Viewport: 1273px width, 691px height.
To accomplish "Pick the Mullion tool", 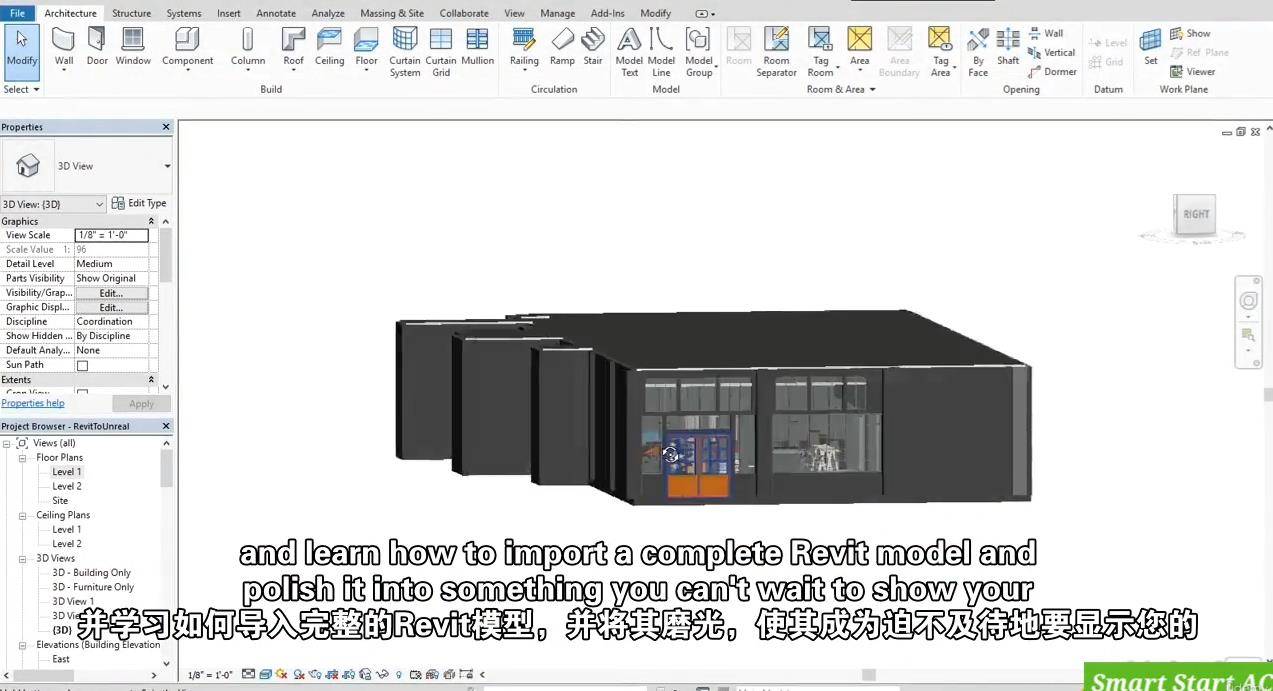I will (x=477, y=48).
